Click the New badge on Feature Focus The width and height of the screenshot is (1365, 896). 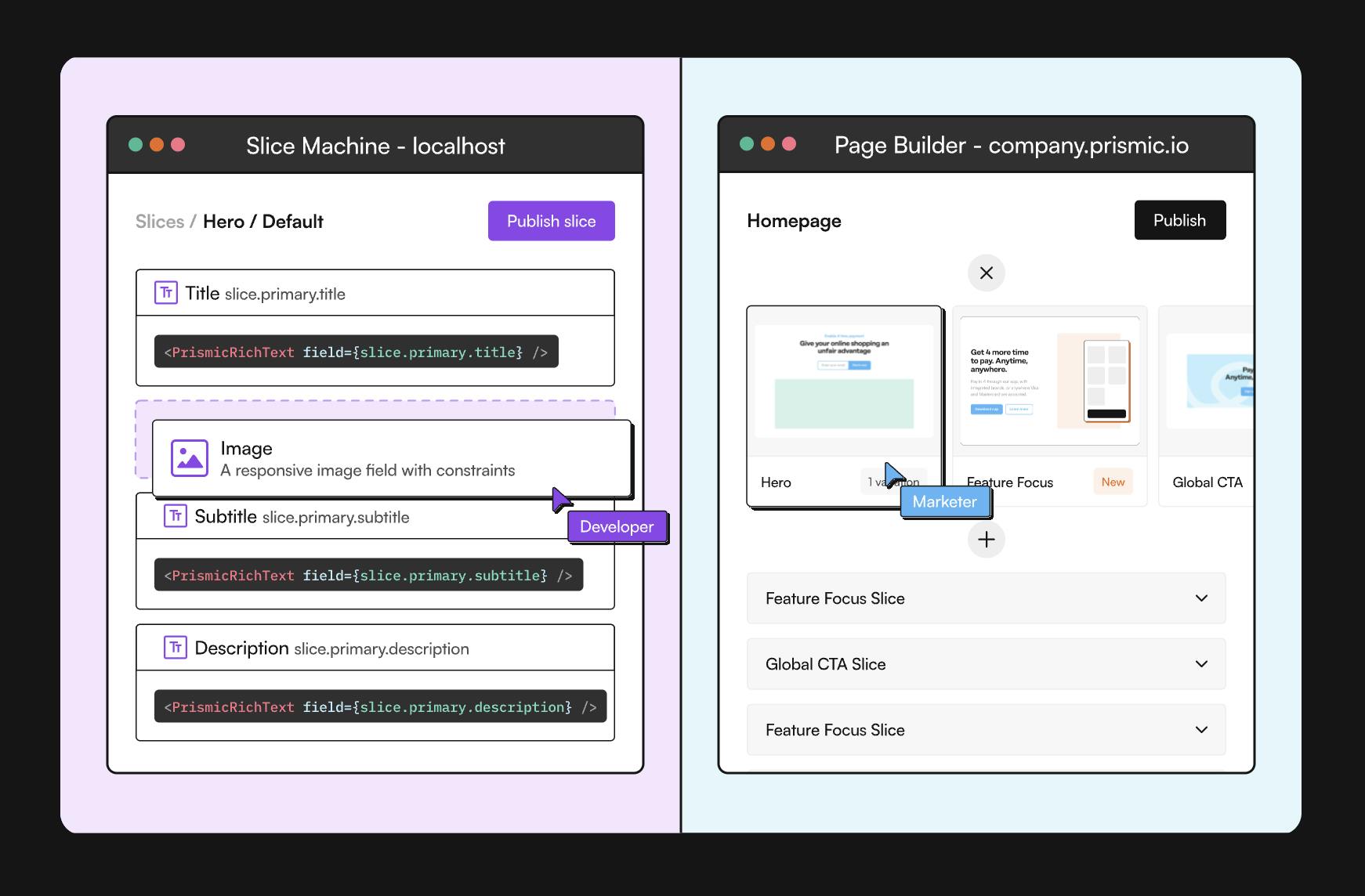(1113, 482)
